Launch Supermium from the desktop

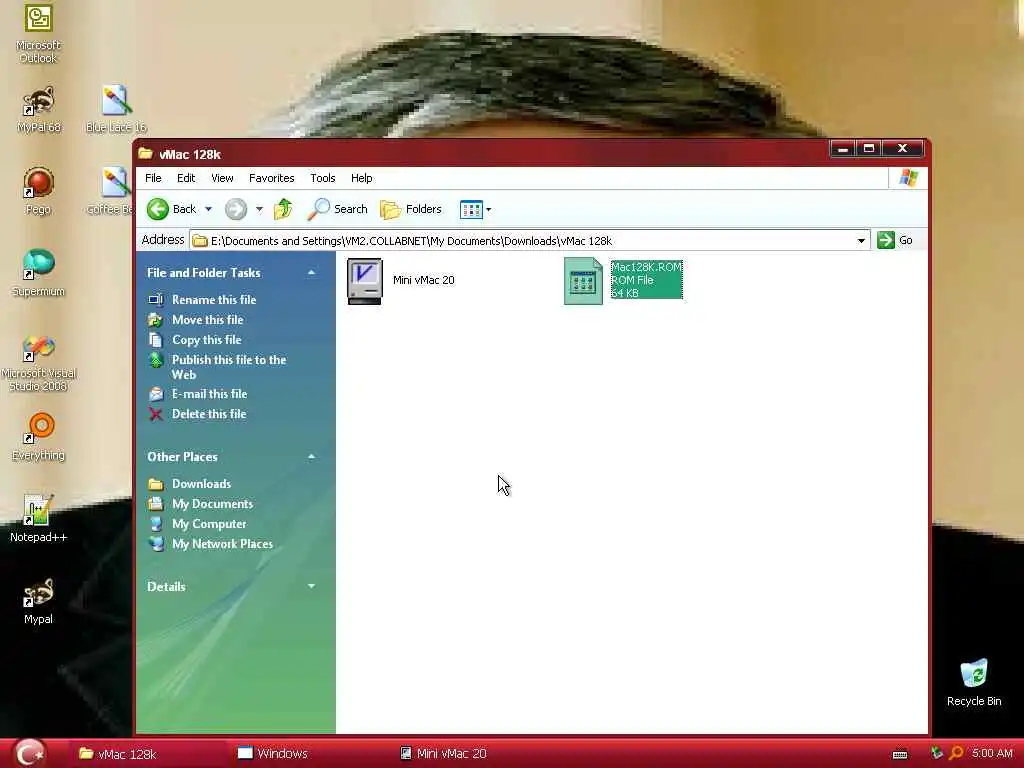tap(39, 273)
